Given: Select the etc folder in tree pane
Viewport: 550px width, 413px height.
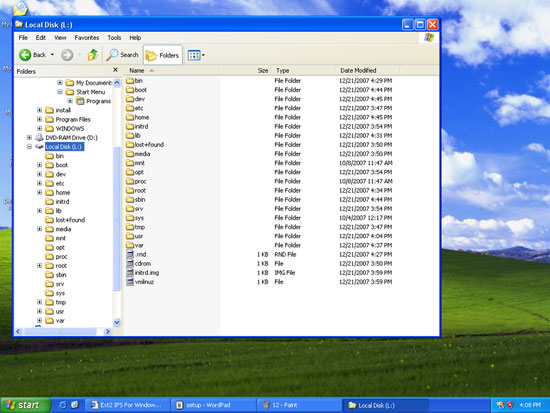Looking at the screenshot, I should (60, 184).
